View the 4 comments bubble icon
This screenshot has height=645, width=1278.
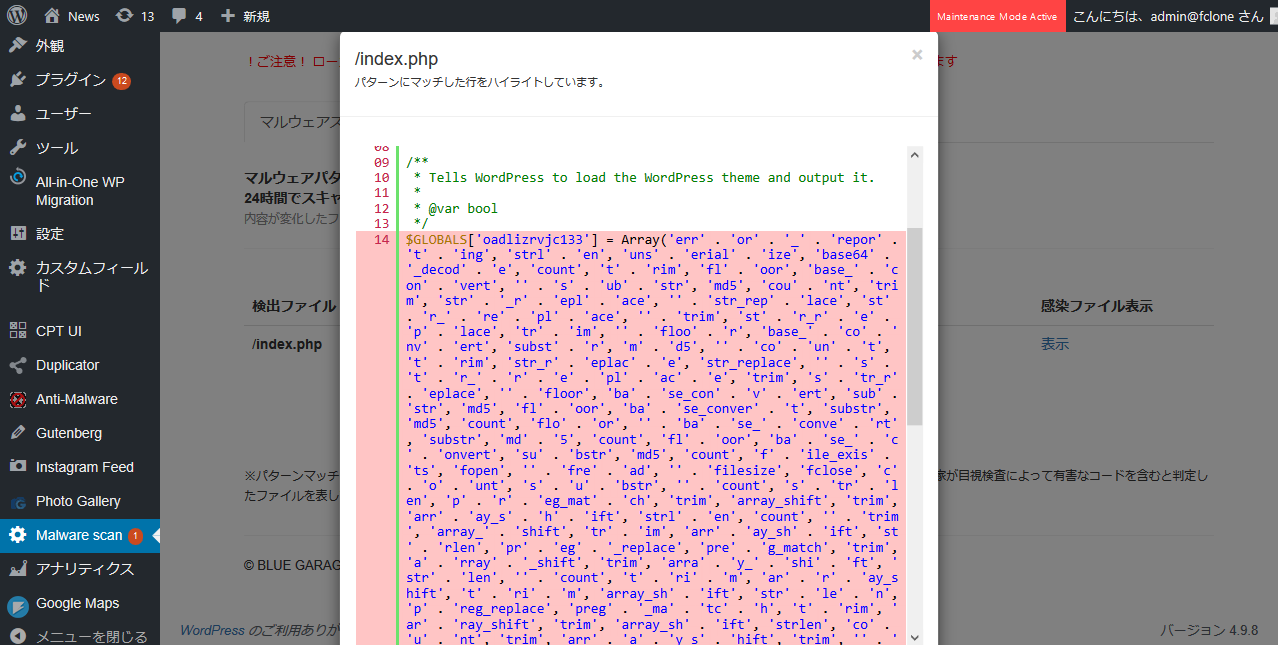(x=178, y=16)
